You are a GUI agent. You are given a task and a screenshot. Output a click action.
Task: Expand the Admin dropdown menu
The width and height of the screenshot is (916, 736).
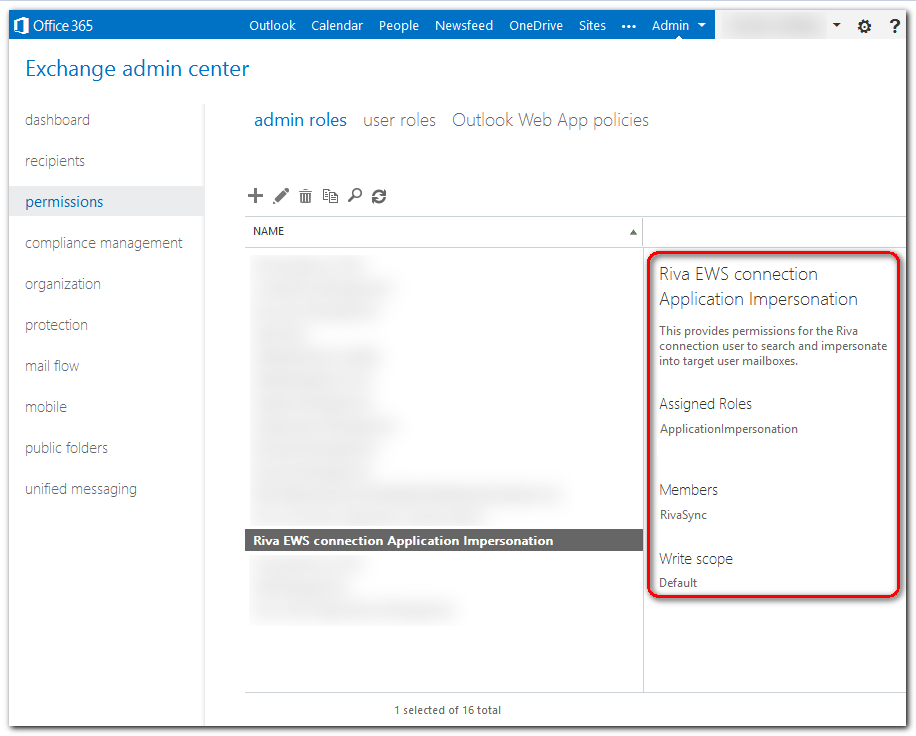click(x=679, y=26)
